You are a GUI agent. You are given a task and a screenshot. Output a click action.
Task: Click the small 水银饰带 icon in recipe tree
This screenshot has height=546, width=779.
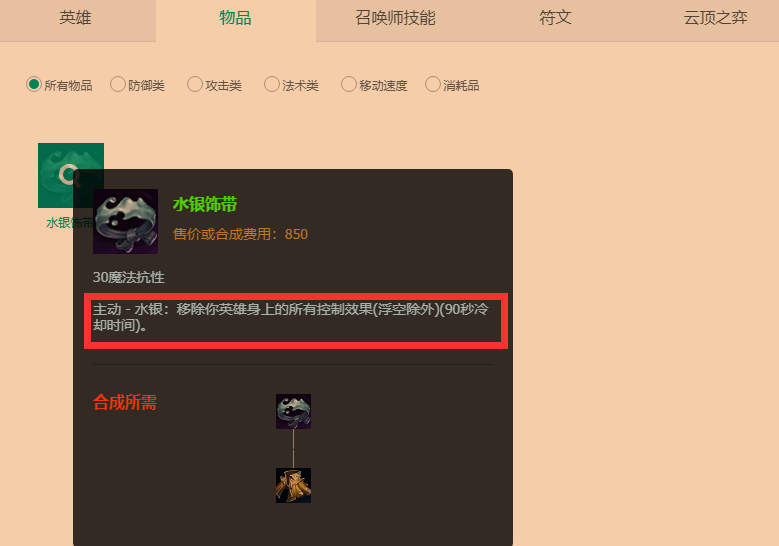294,411
